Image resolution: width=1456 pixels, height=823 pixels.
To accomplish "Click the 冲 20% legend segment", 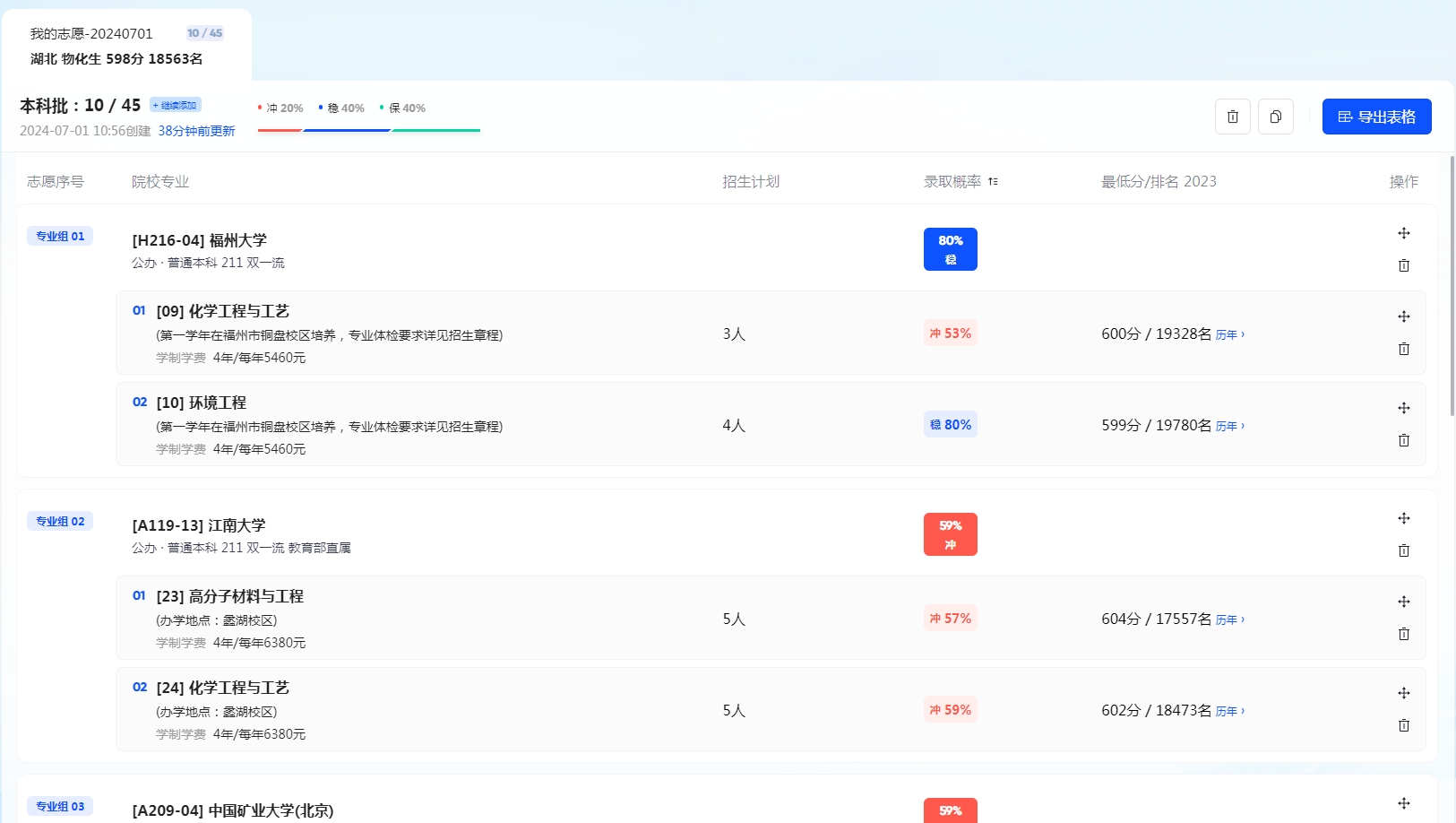I will (x=280, y=108).
